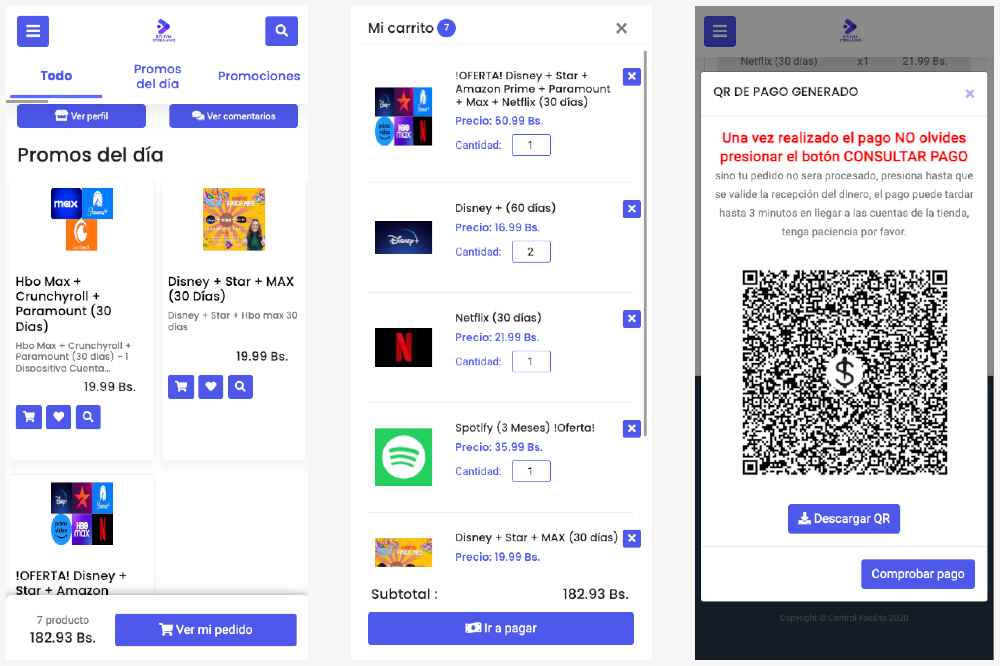Favorite the Disney + Star + MAX promo
Screen dimensions: 1000x666
210,387
